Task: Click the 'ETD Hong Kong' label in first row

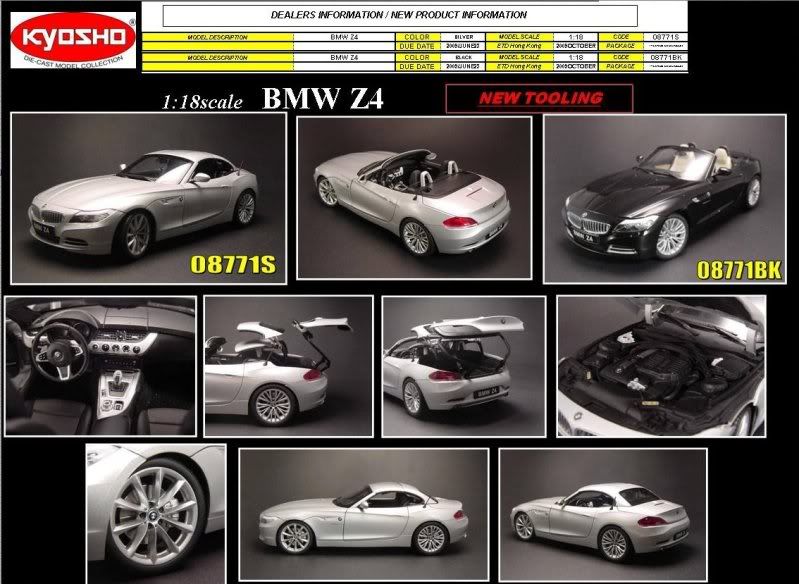Action: point(519,46)
